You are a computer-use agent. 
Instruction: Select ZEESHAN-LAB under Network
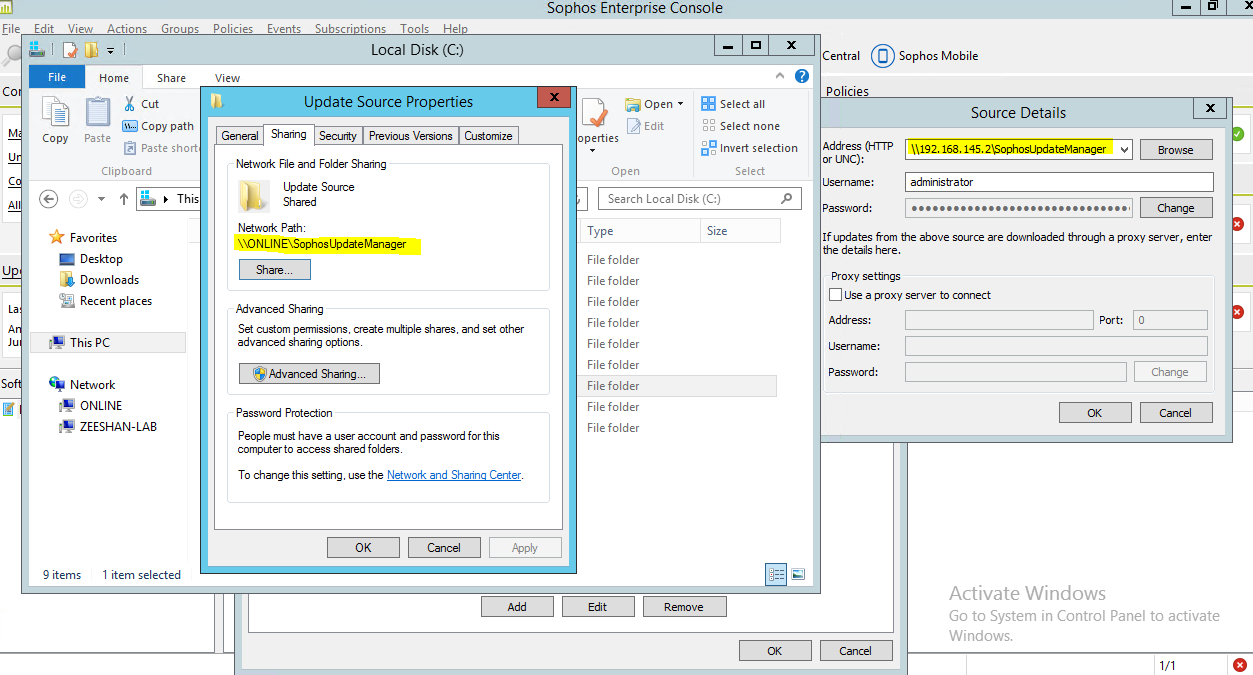click(118, 427)
